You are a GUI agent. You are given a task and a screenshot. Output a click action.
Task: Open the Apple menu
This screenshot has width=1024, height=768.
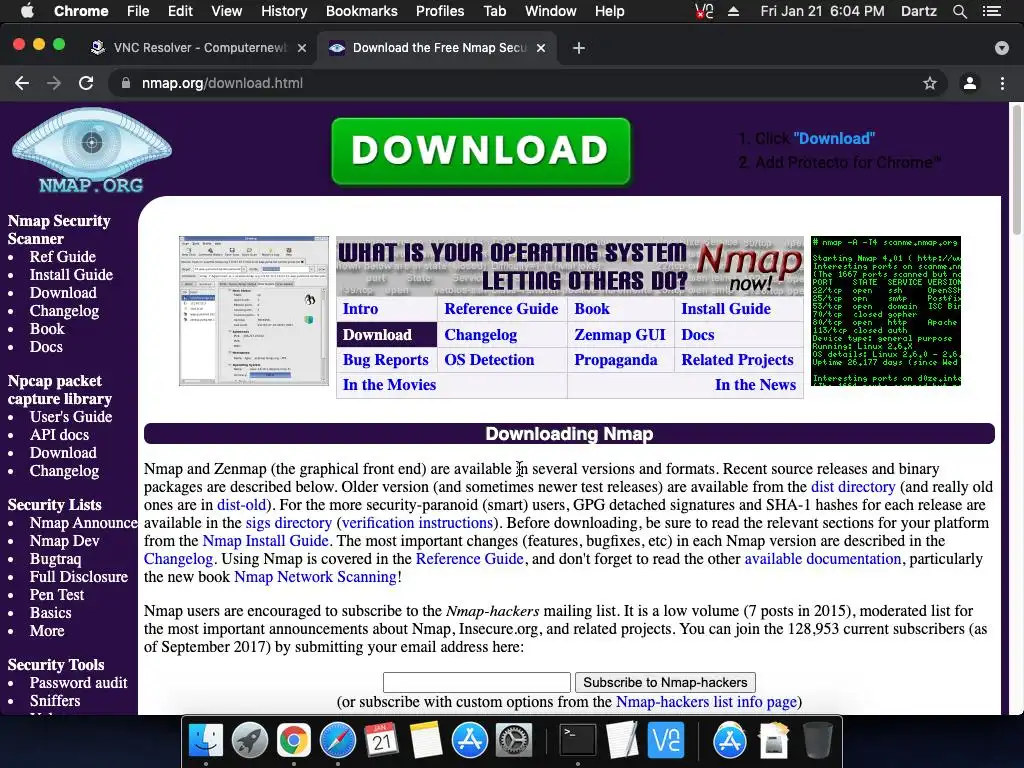27,11
